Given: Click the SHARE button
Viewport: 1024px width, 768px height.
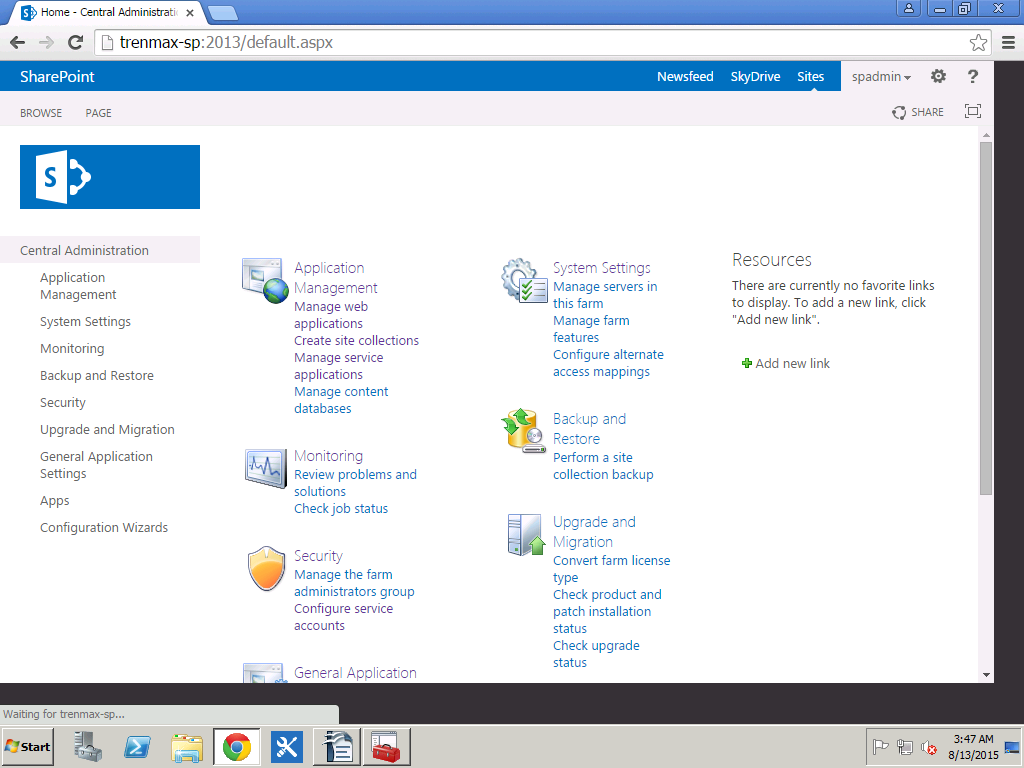Looking at the screenshot, I should 918,112.
